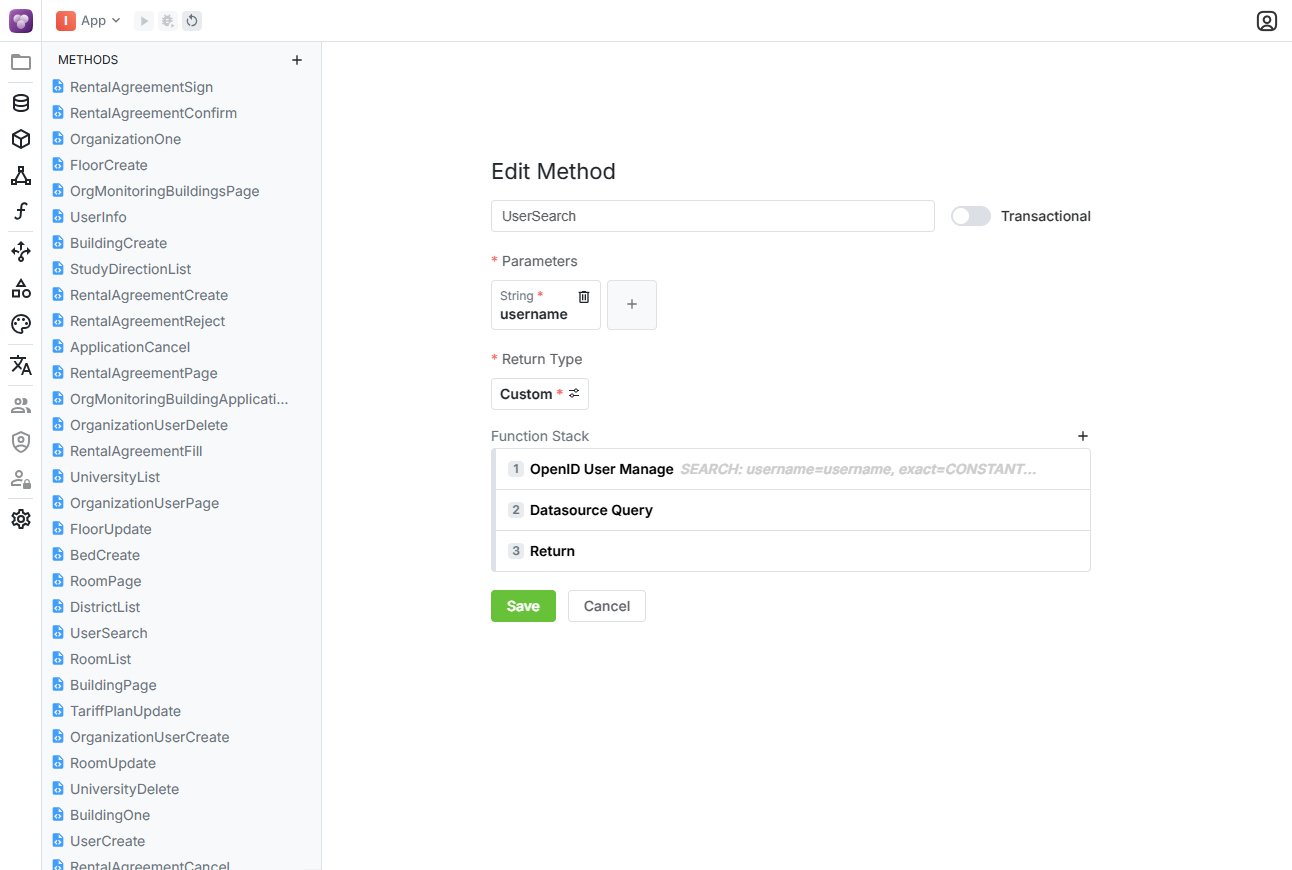Click the function (f) icon in sidebar

(x=21, y=211)
